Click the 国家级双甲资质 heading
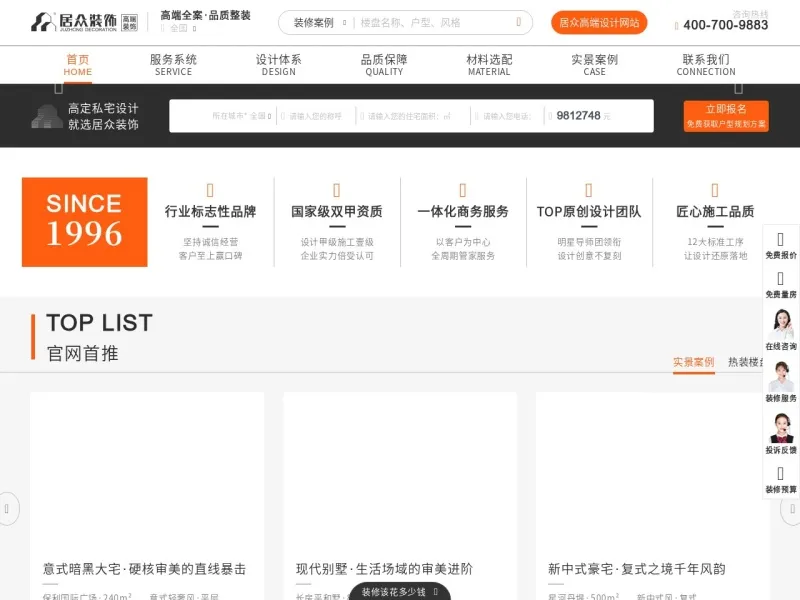Image resolution: width=800 pixels, height=600 pixels. (337, 211)
